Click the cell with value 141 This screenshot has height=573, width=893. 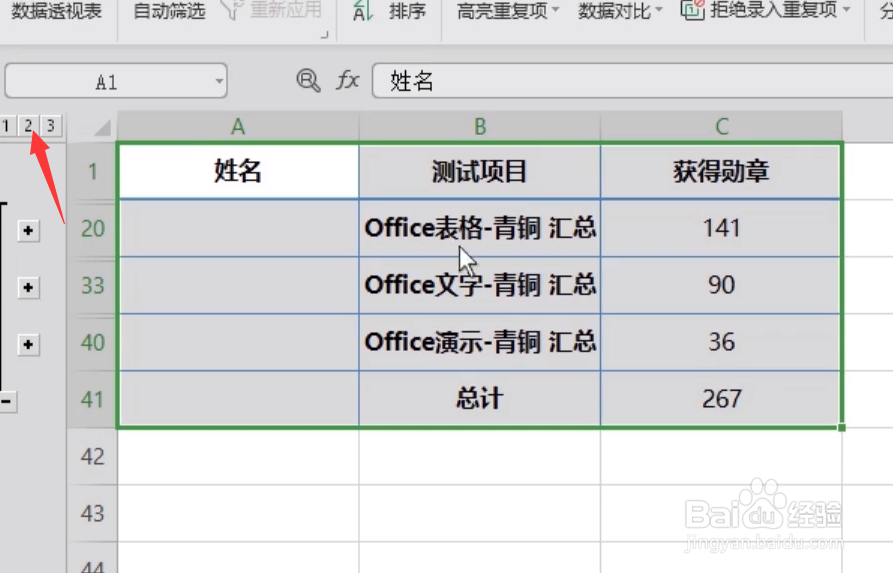click(x=721, y=228)
